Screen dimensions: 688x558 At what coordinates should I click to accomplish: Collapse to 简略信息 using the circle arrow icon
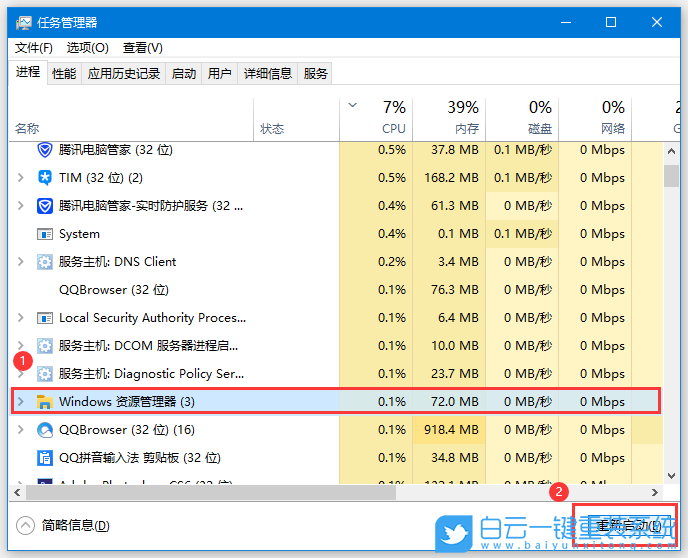pyautogui.click(x=25, y=526)
